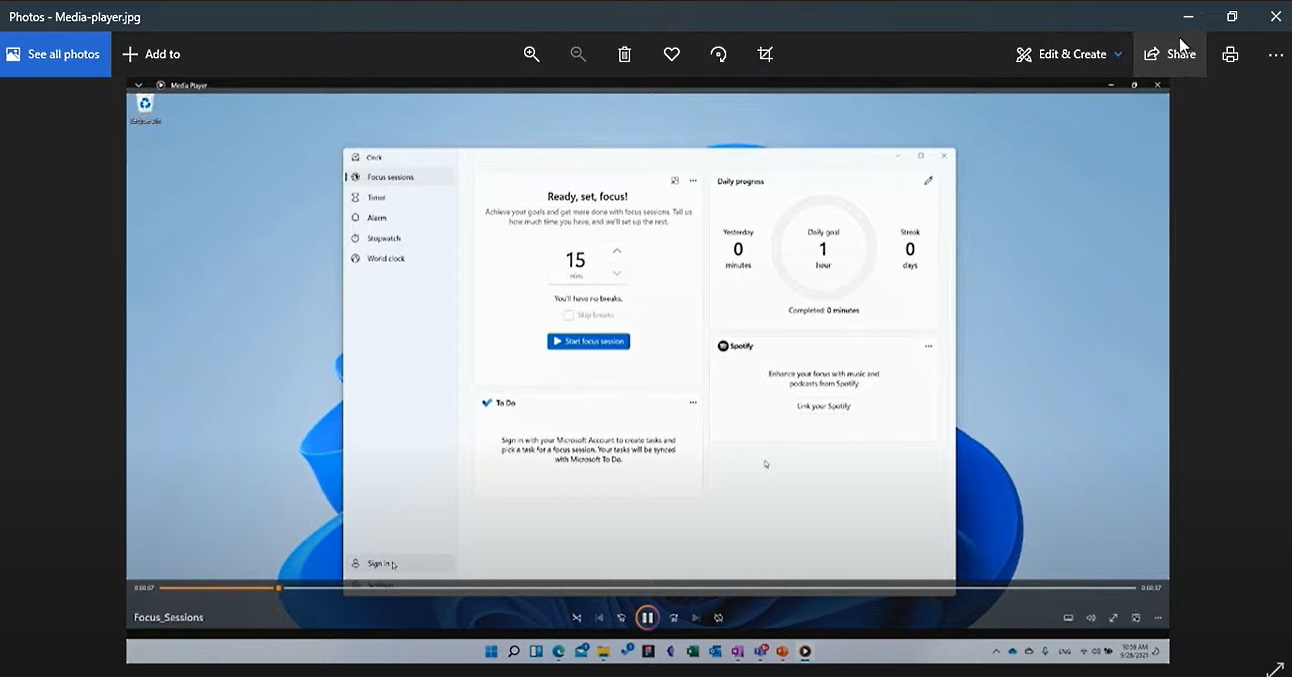
Task: Click the fullscreen arrow at bottom right
Action: 1275,668
